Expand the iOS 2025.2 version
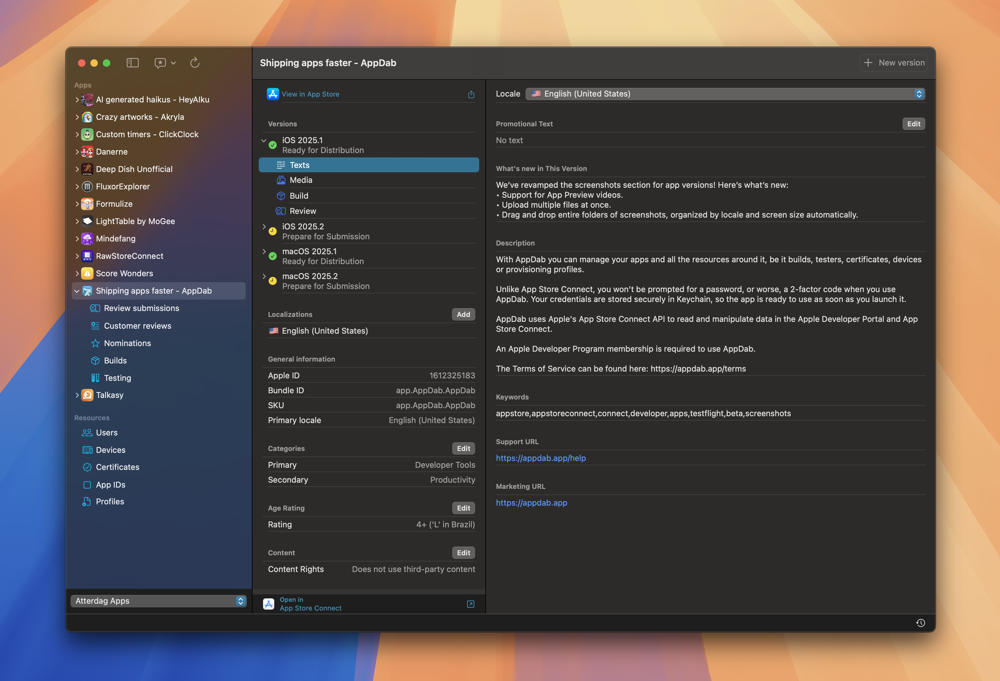Screen dimensions: 1000x681 coord(264,226)
